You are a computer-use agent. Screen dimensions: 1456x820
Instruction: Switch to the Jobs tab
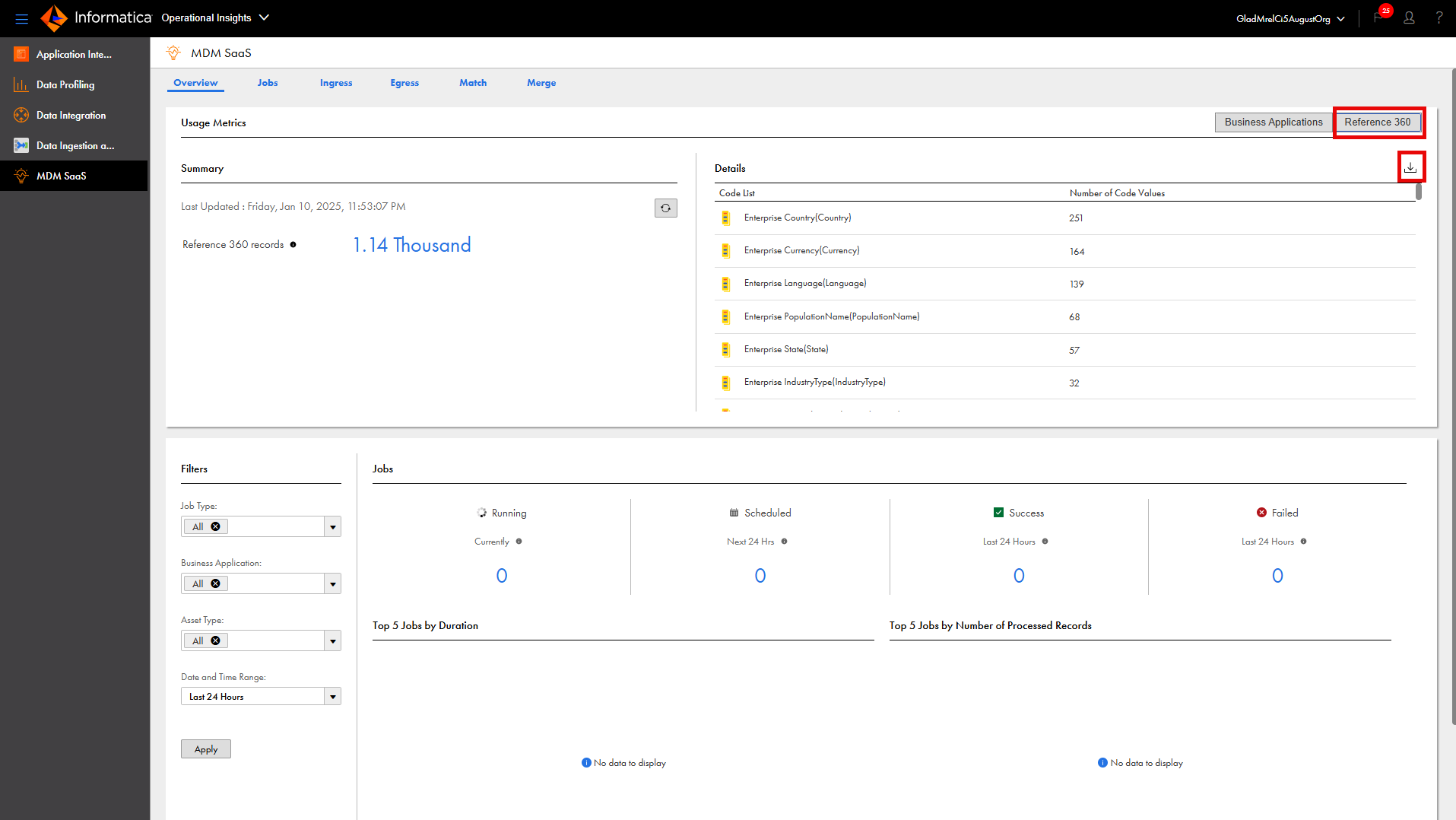coord(268,83)
